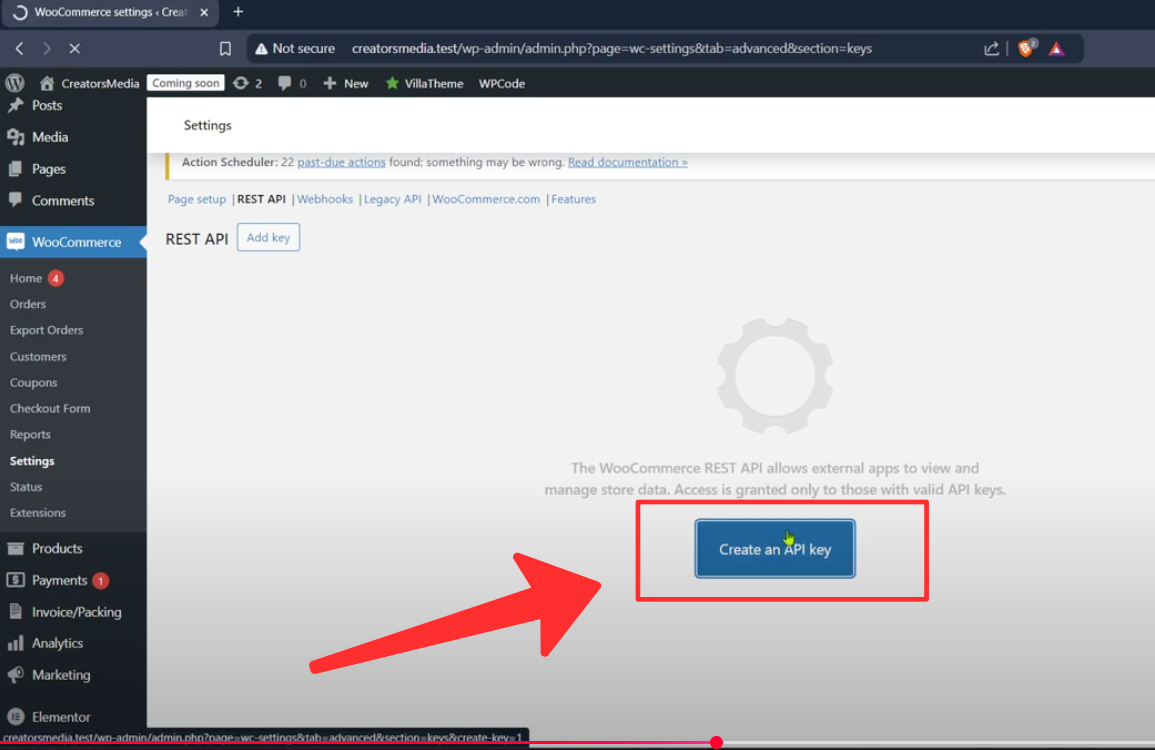Stop page loading with X button
Viewport: 1155px width, 750px height.
pos(74,49)
